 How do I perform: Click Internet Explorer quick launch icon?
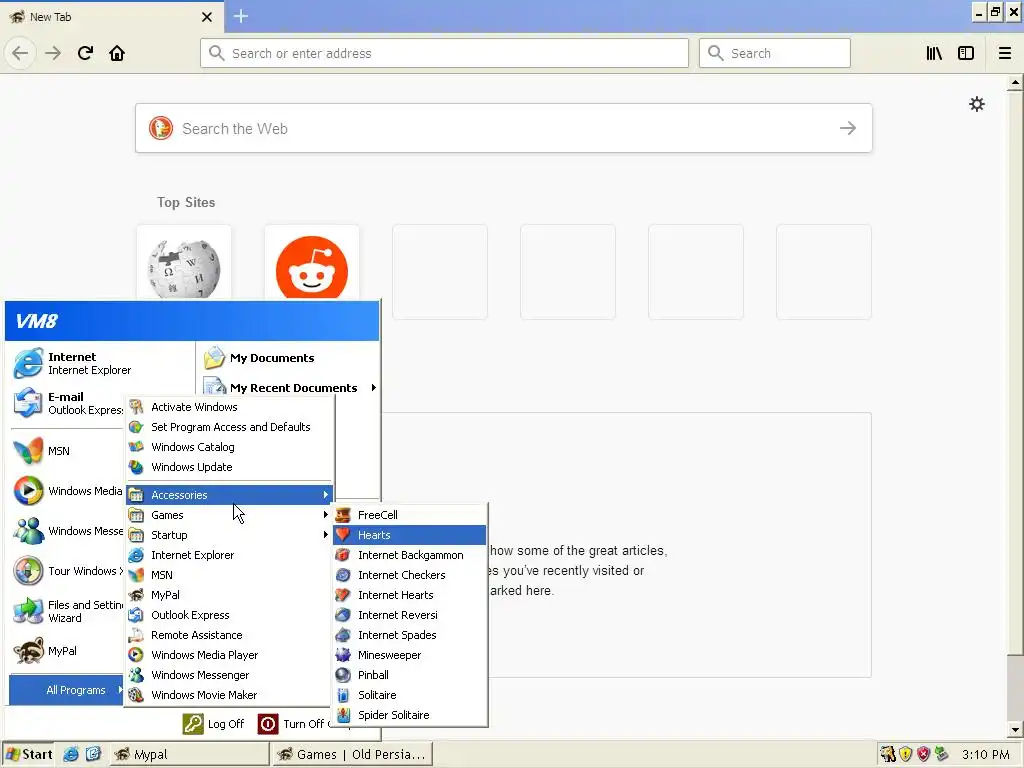[x=71, y=754]
